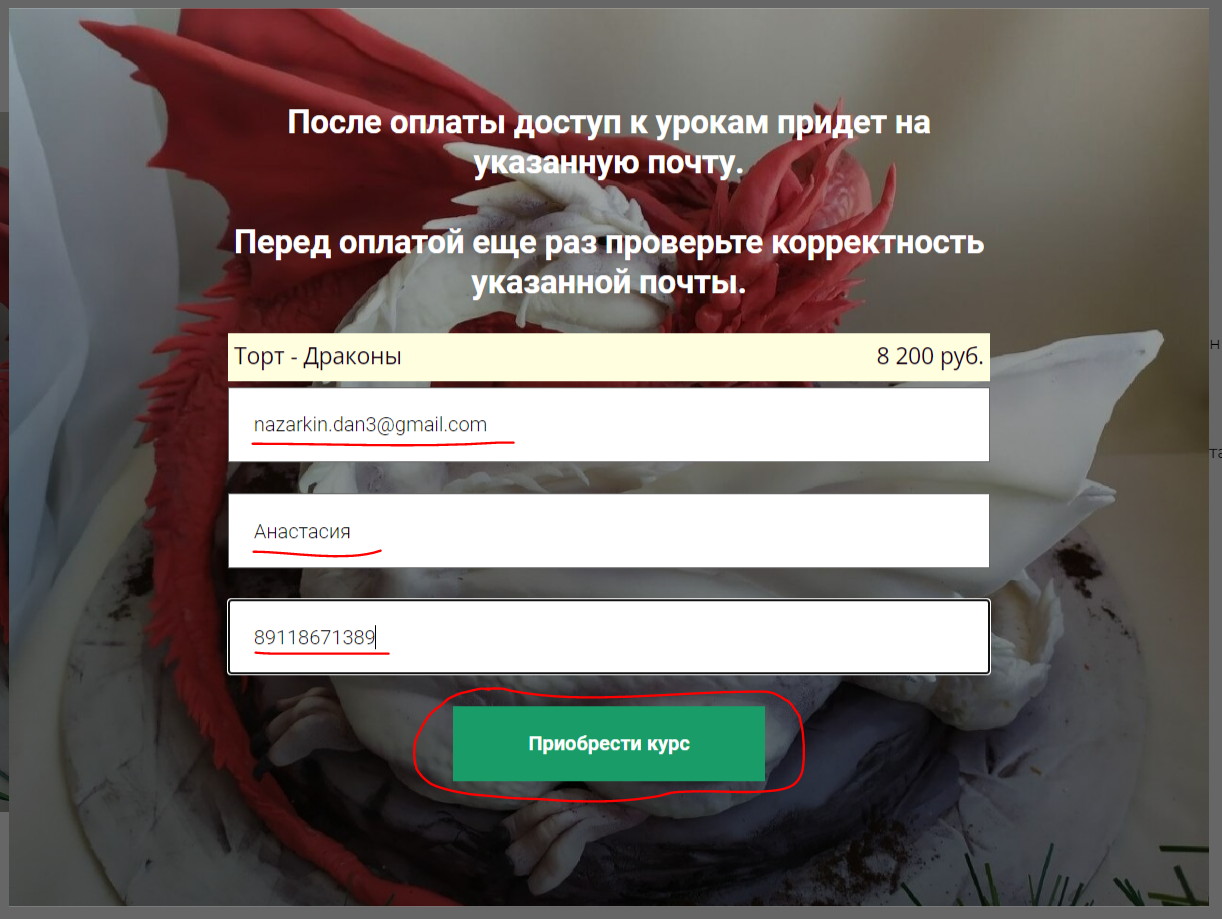Place cursor on the phone number digits
The image size is (1222, 919).
pos(314,637)
